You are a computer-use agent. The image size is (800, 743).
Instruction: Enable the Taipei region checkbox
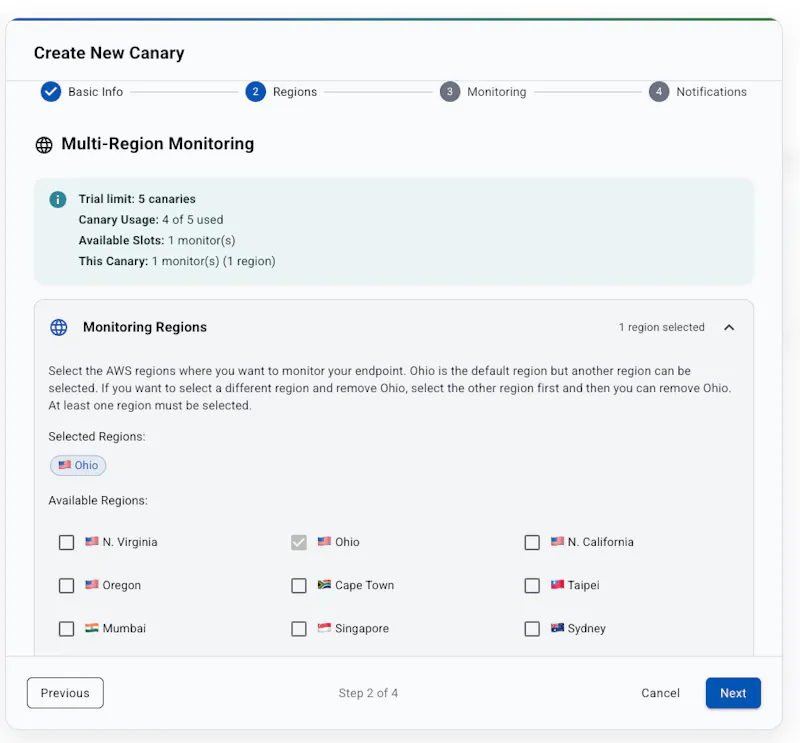pyautogui.click(x=532, y=586)
